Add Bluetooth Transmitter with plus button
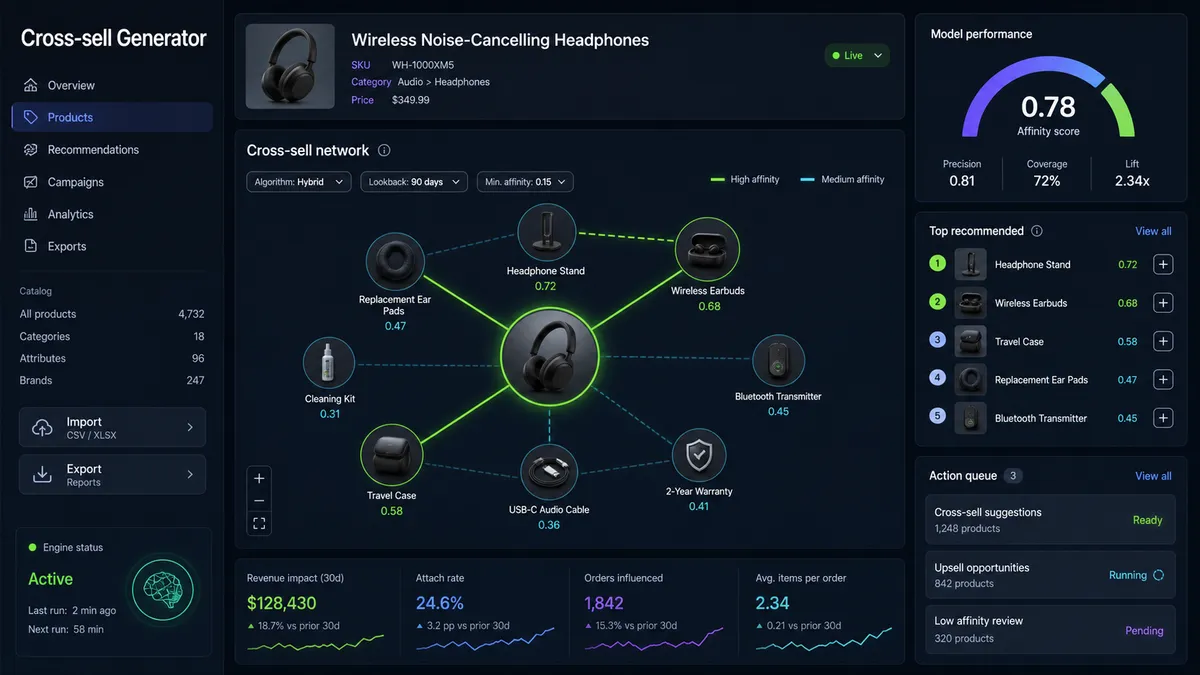 1163,418
